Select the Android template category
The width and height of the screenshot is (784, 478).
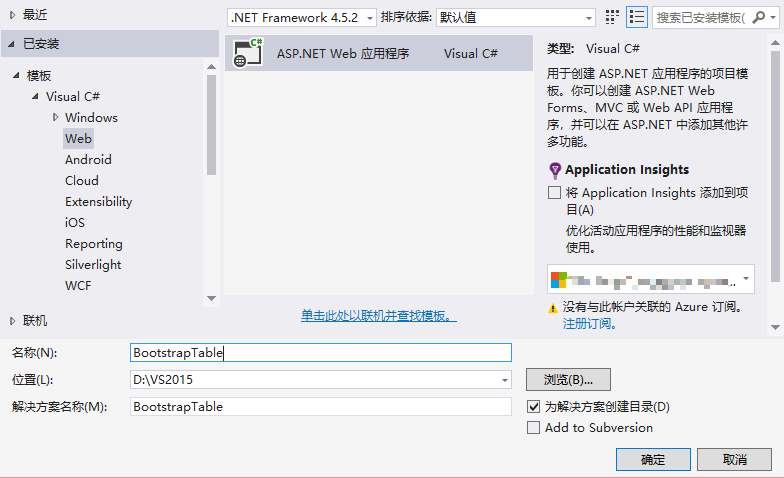(x=88, y=160)
